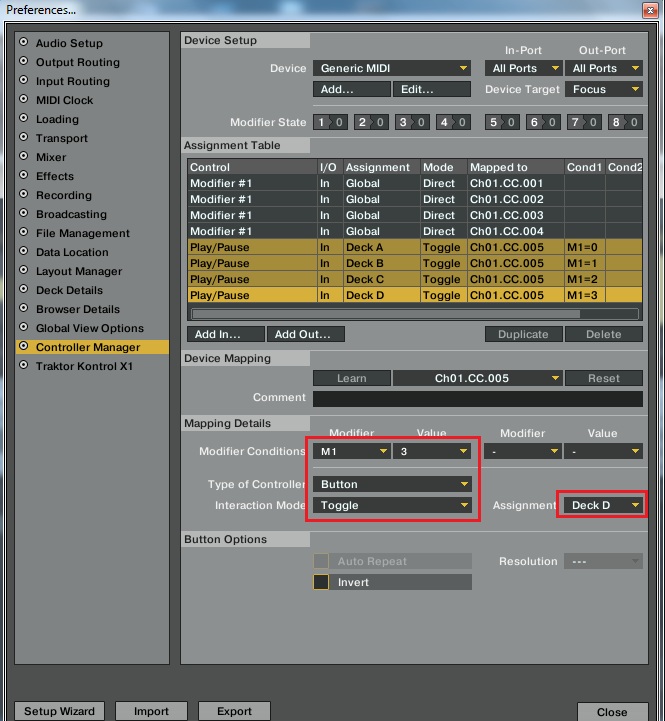The height and width of the screenshot is (721, 665).
Task: Select the Play/Pause Deck C row
Action: [x=415, y=279]
